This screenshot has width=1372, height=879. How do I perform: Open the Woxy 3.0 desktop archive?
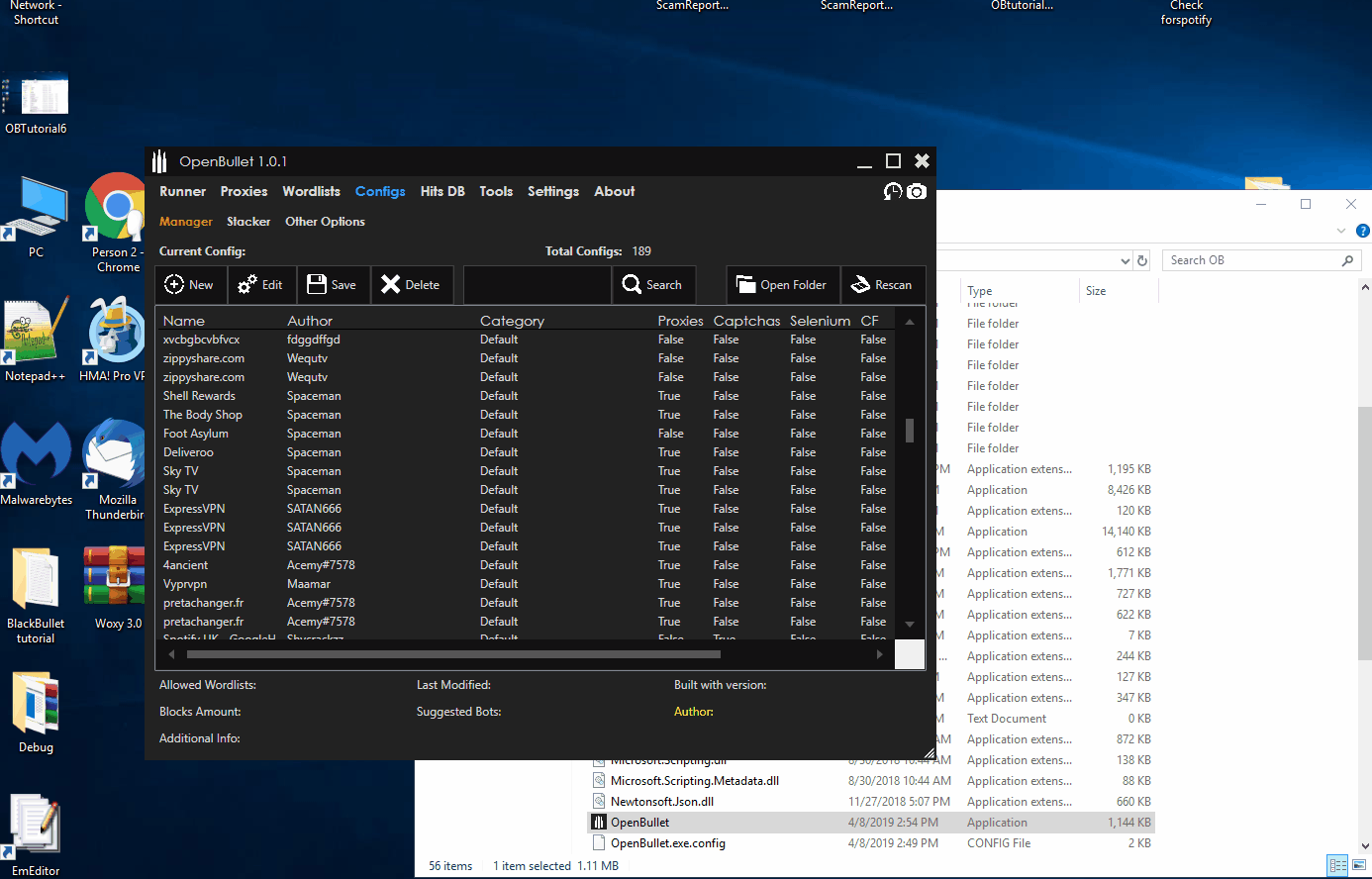click(117, 589)
